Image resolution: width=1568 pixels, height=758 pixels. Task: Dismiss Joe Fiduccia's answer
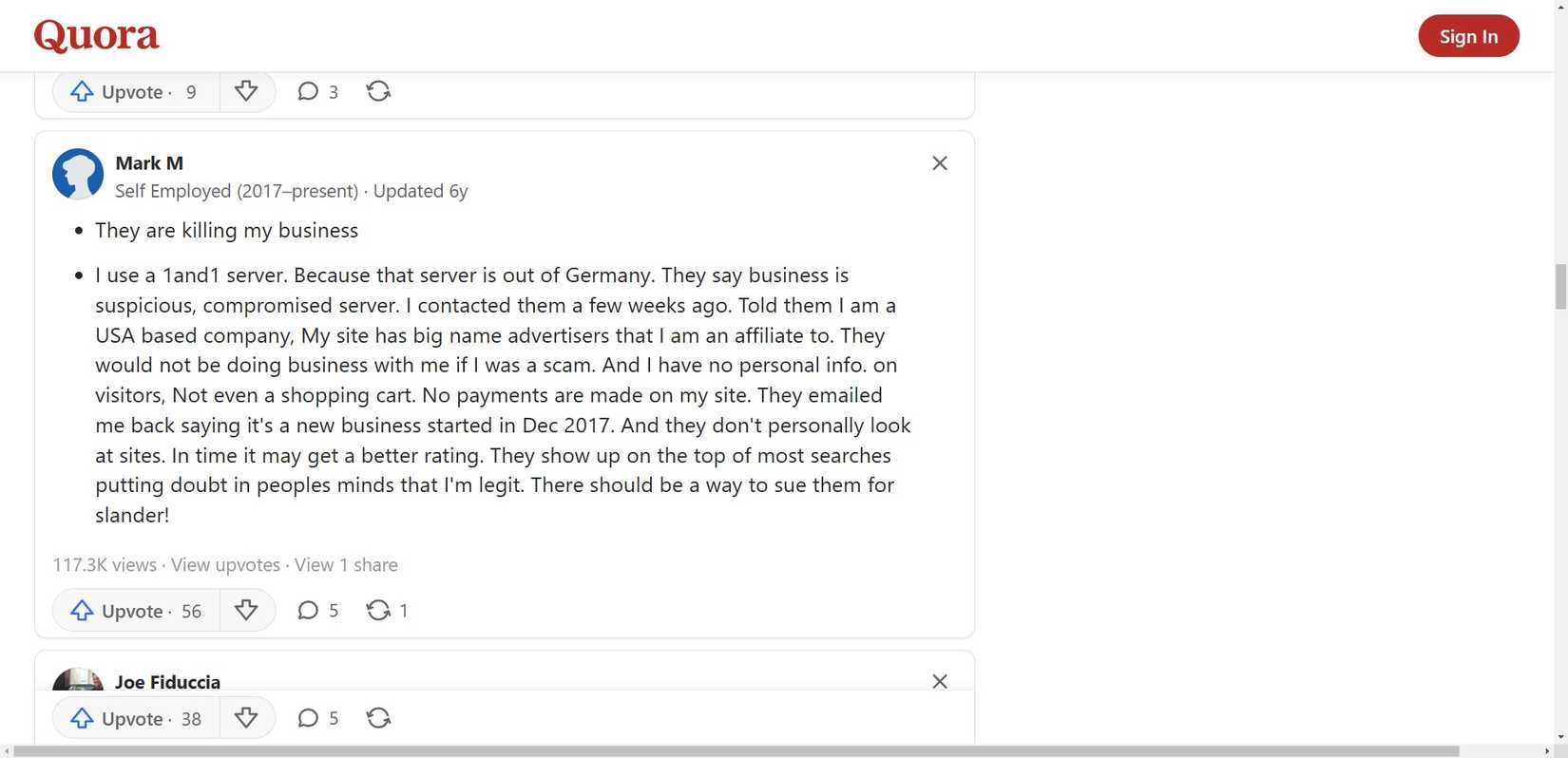[x=940, y=681]
